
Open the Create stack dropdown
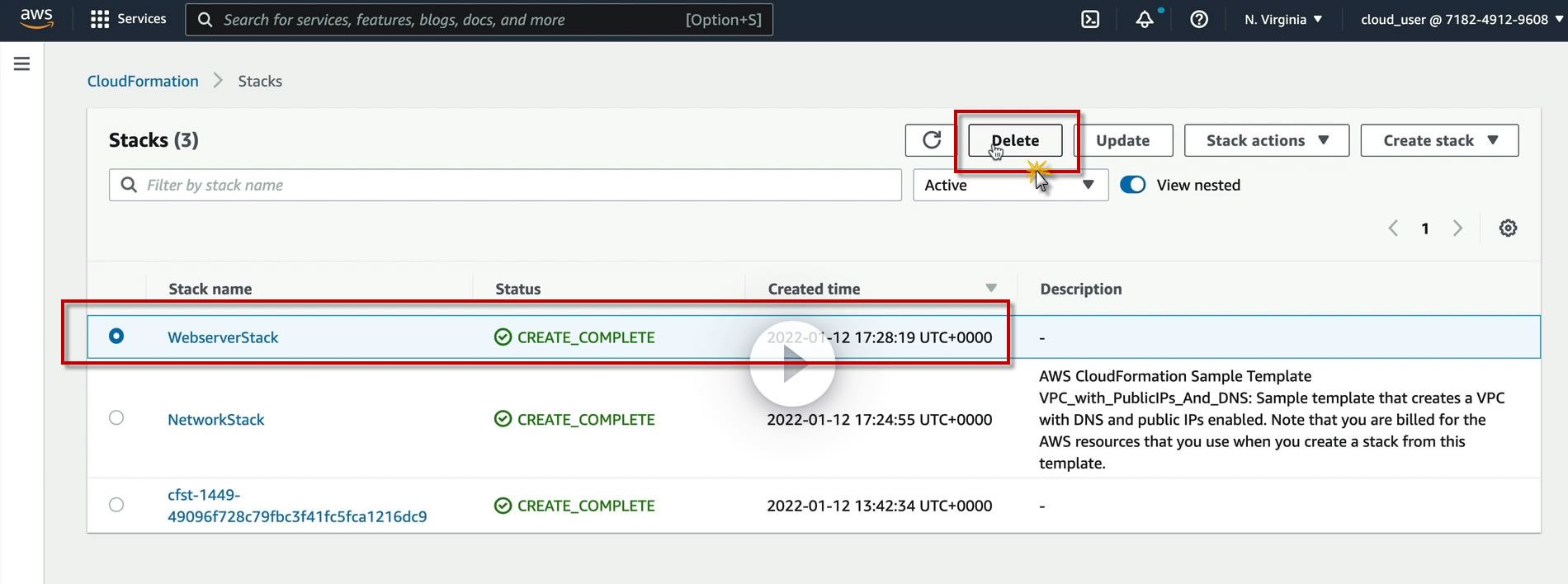pos(1438,140)
